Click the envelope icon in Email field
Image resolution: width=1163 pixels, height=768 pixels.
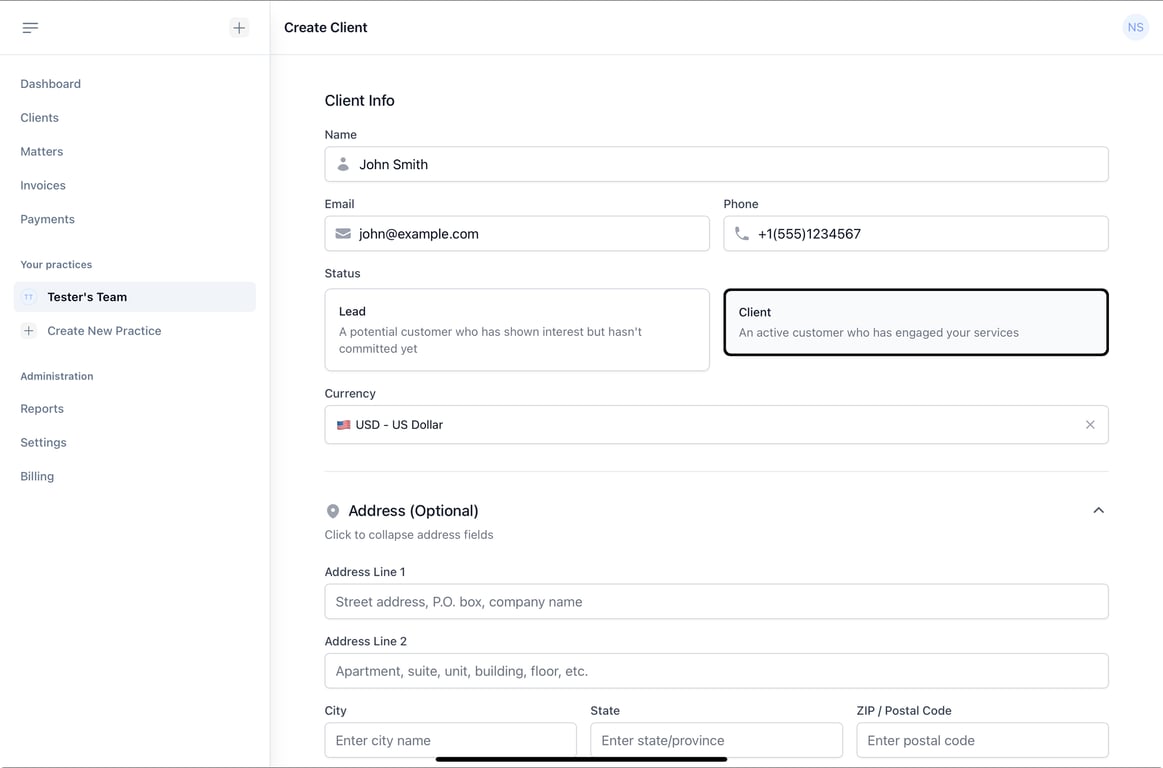click(x=343, y=234)
